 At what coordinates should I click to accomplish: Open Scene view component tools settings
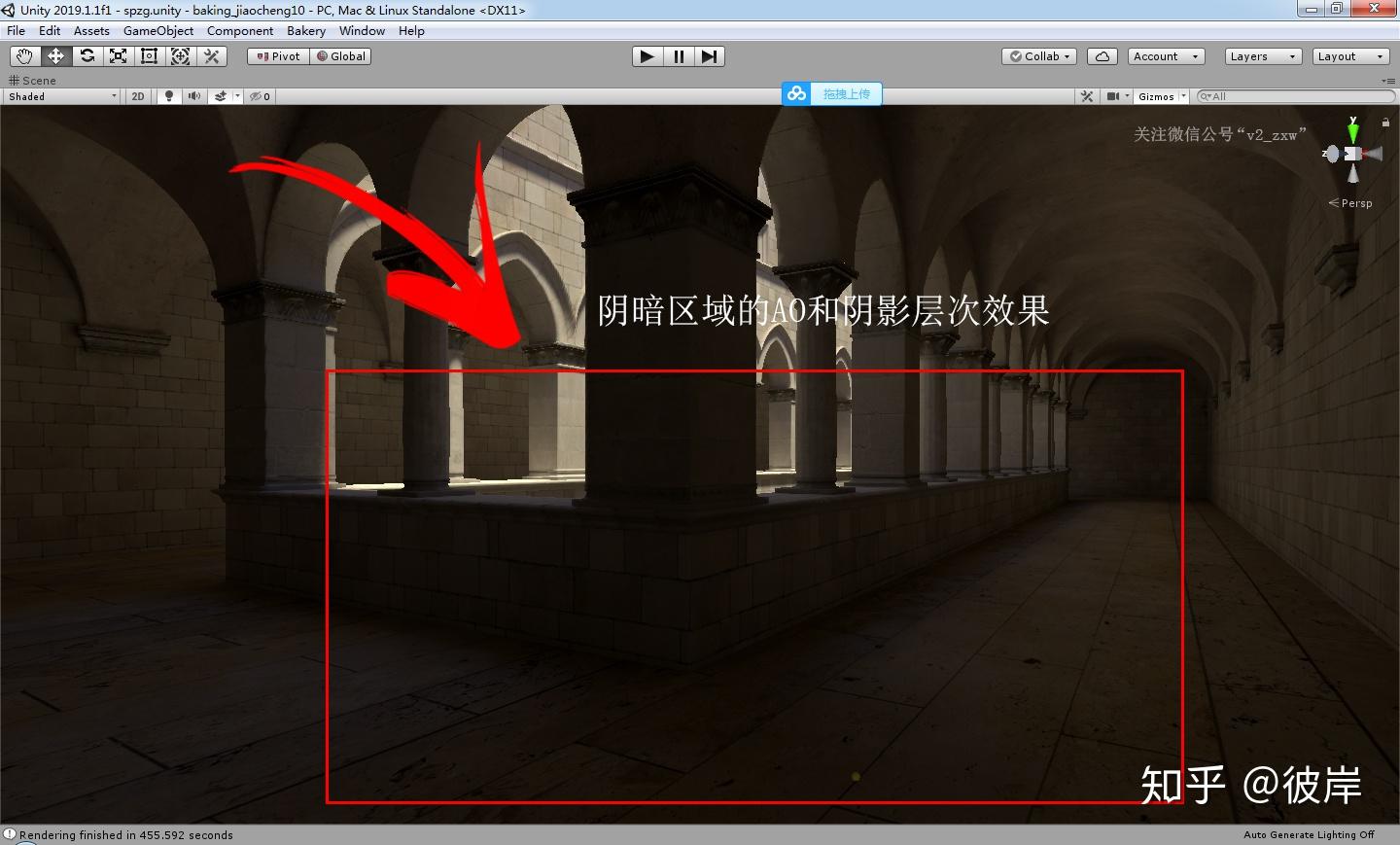pyautogui.click(x=1087, y=96)
